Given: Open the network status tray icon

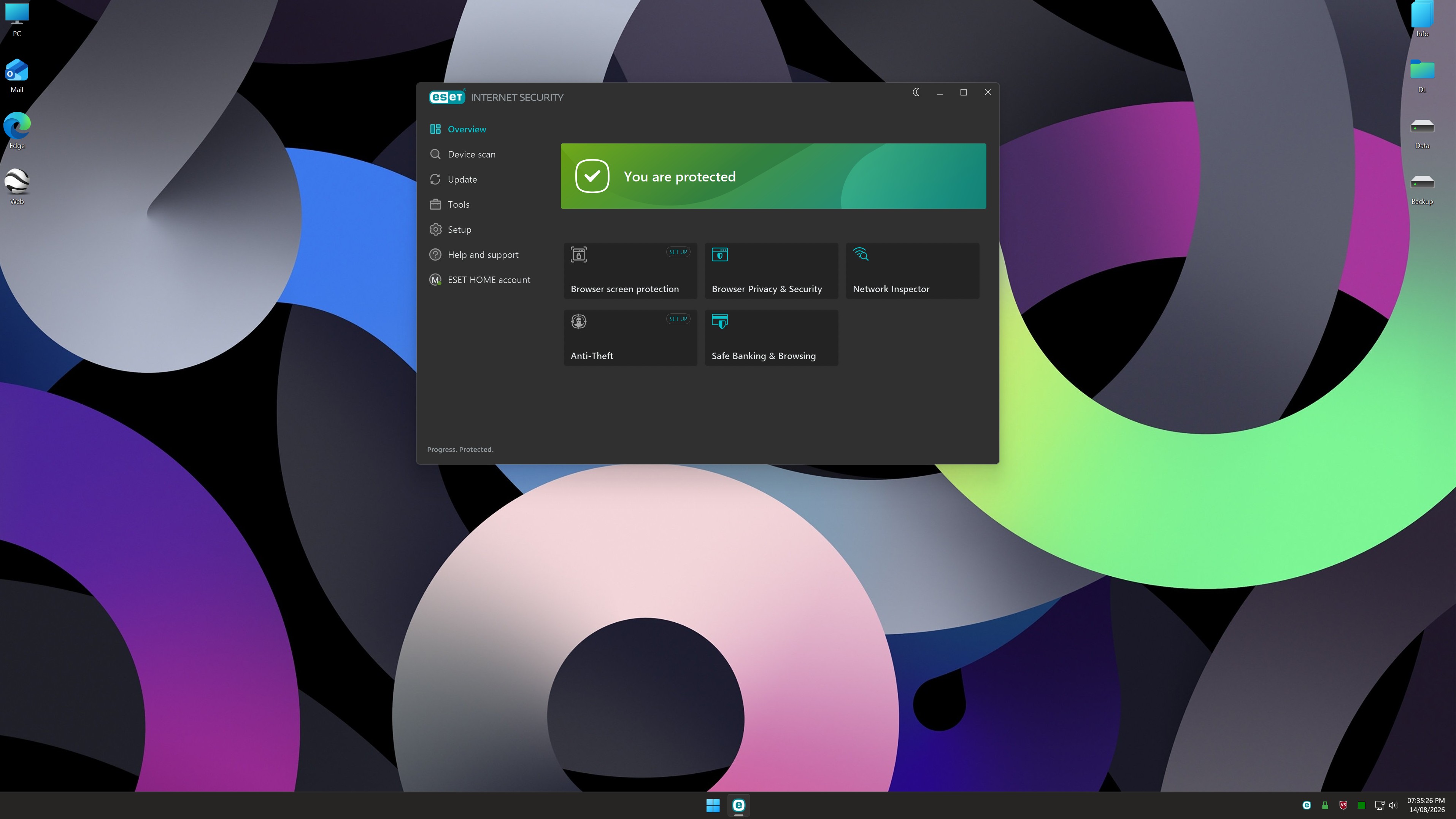Looking at the screenshot, I should point(1380,805).
